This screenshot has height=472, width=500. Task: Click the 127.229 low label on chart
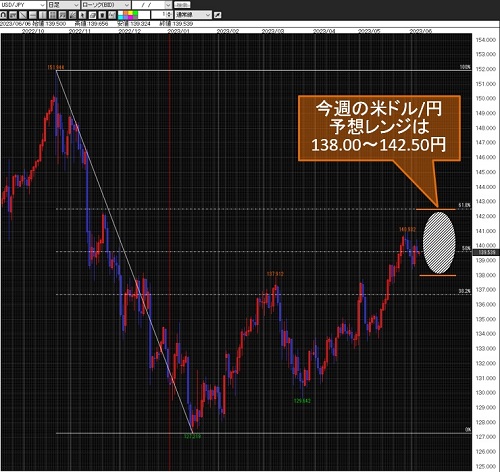(x=192, y=436)
